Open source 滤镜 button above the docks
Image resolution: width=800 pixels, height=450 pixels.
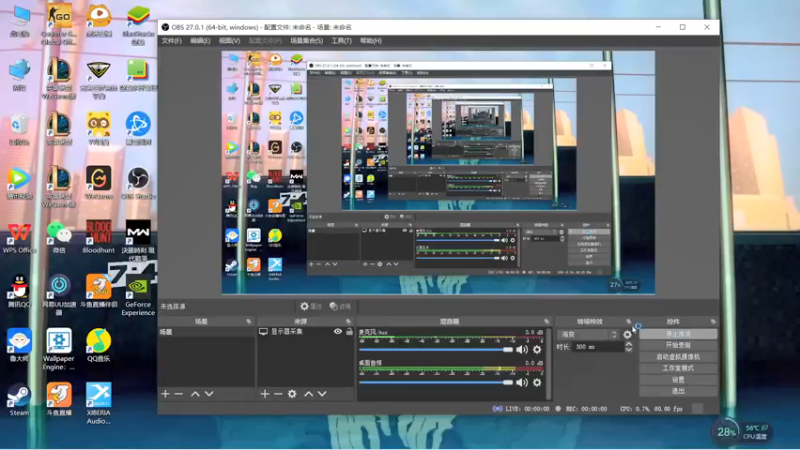pos(340,306)
